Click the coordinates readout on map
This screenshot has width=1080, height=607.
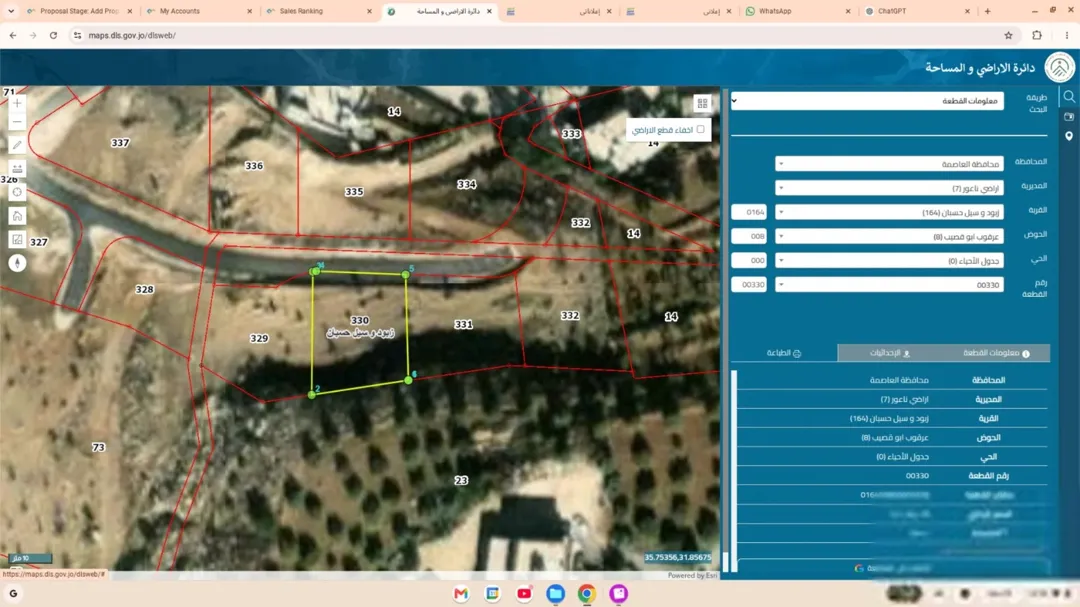pos(678,557)
